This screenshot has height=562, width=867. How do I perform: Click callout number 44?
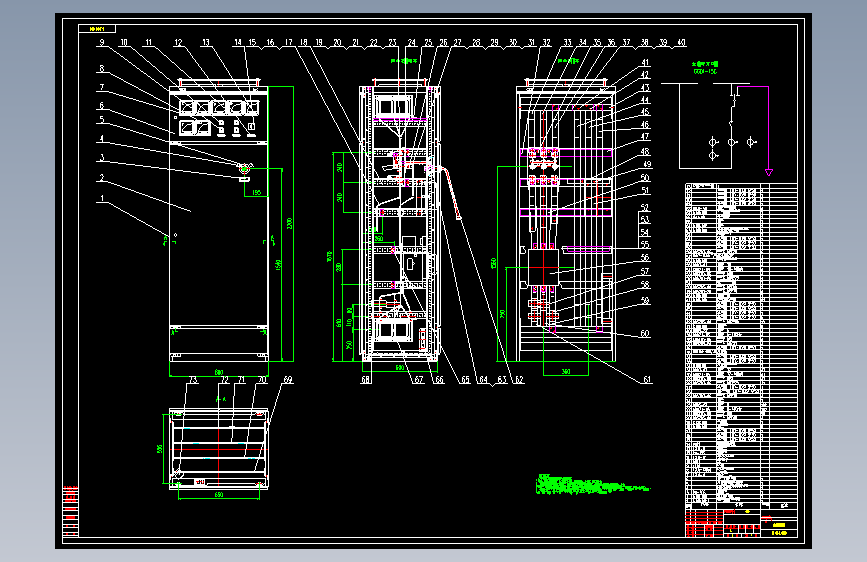(645, 100)
